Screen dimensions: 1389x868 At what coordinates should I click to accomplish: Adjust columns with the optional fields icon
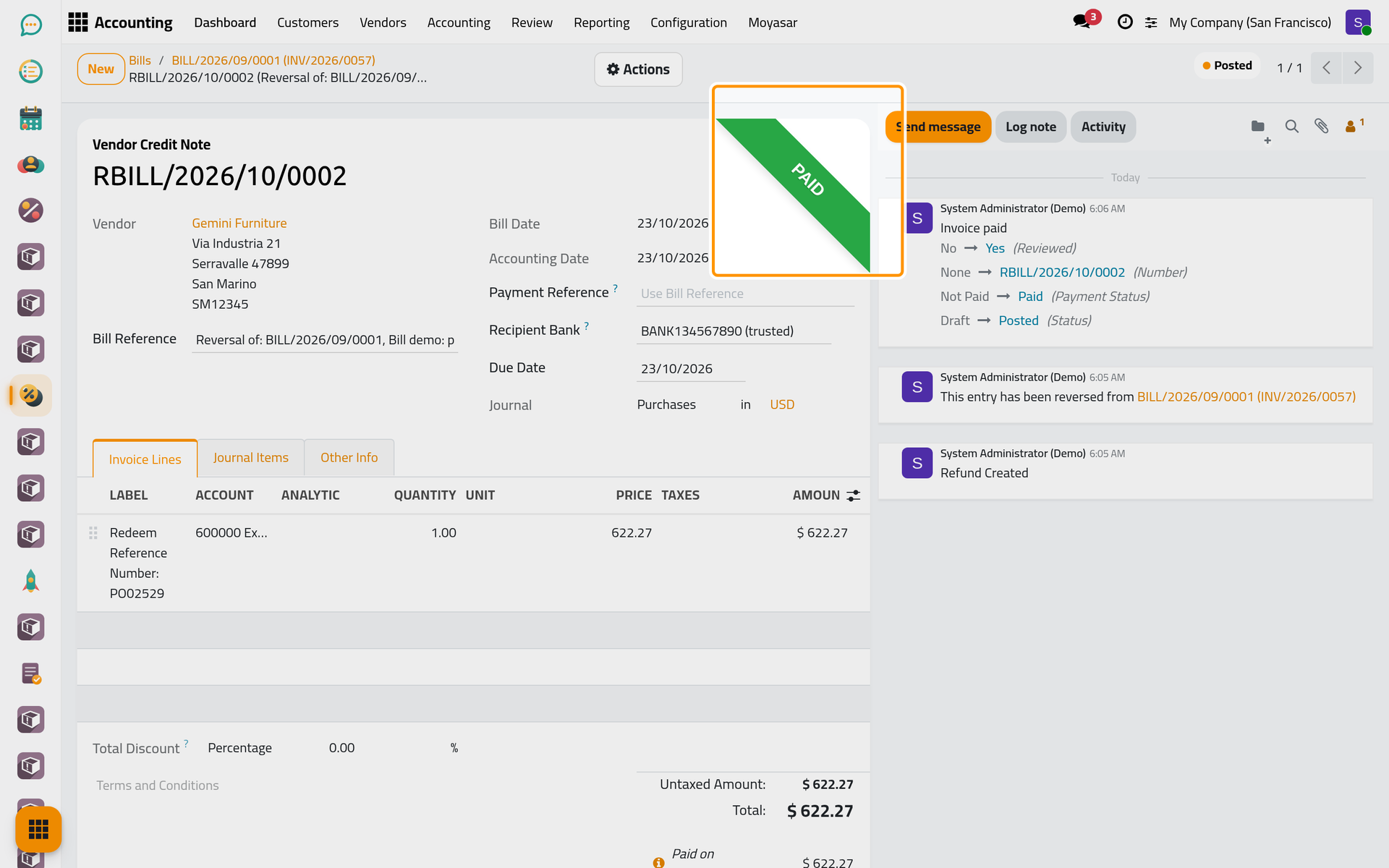click(854, 495)
